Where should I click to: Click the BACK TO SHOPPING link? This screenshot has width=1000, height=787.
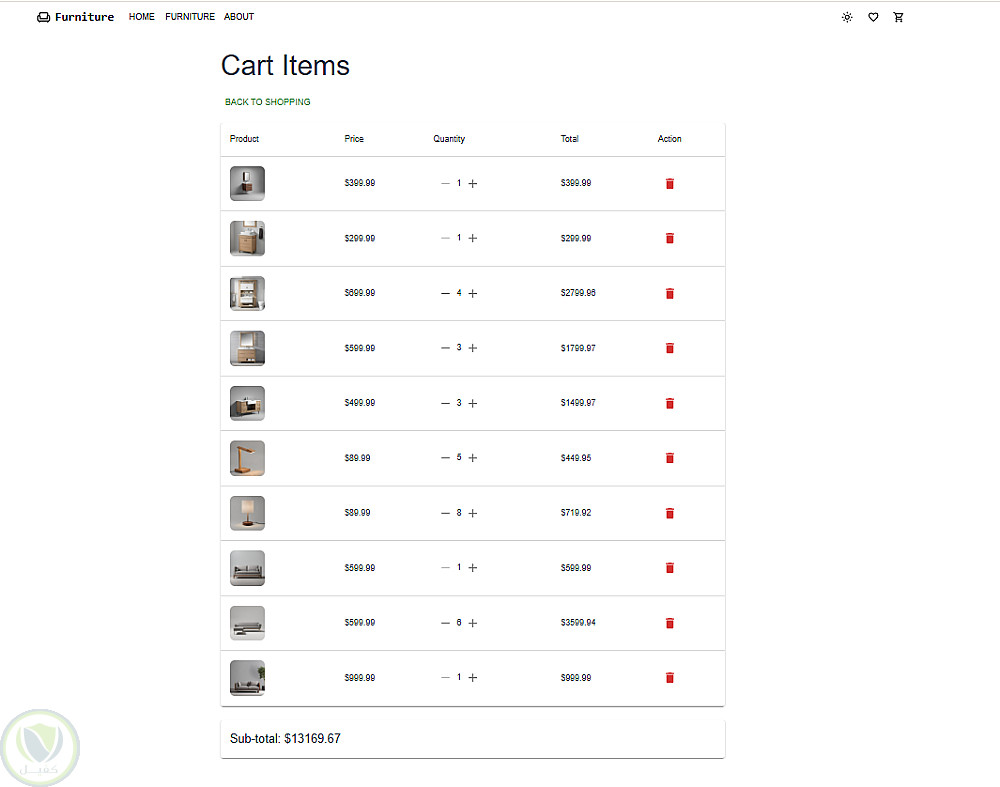(x=268, y=102)
